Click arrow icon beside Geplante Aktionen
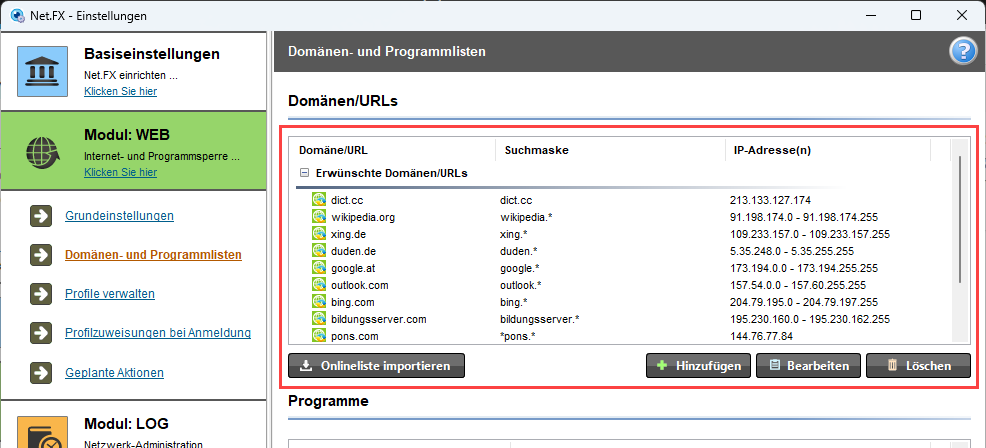This screenshot has width=986, height=448. (x=41, y=373)
